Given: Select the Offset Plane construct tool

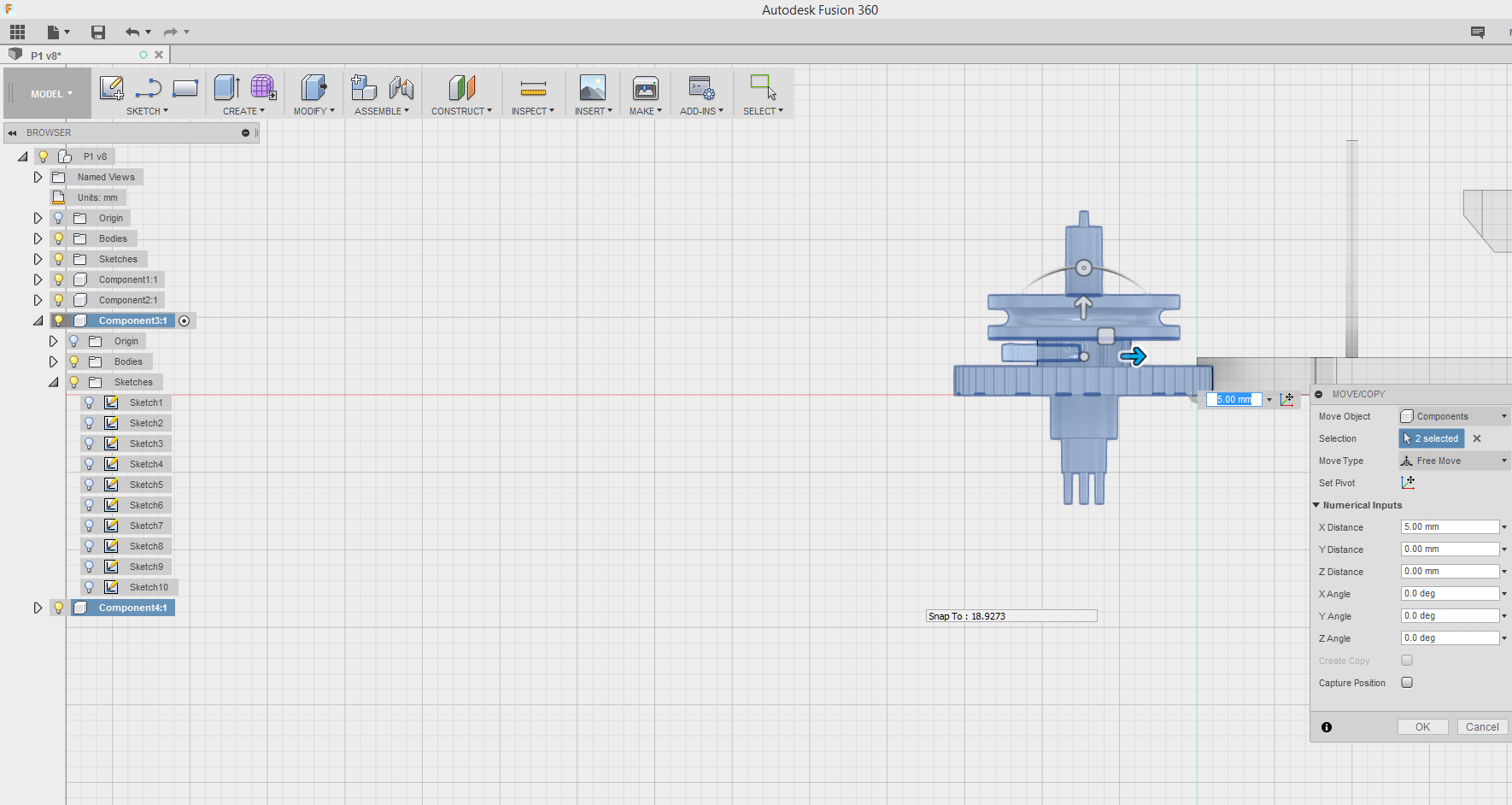Looking at the screenshot, I should 462,87.
